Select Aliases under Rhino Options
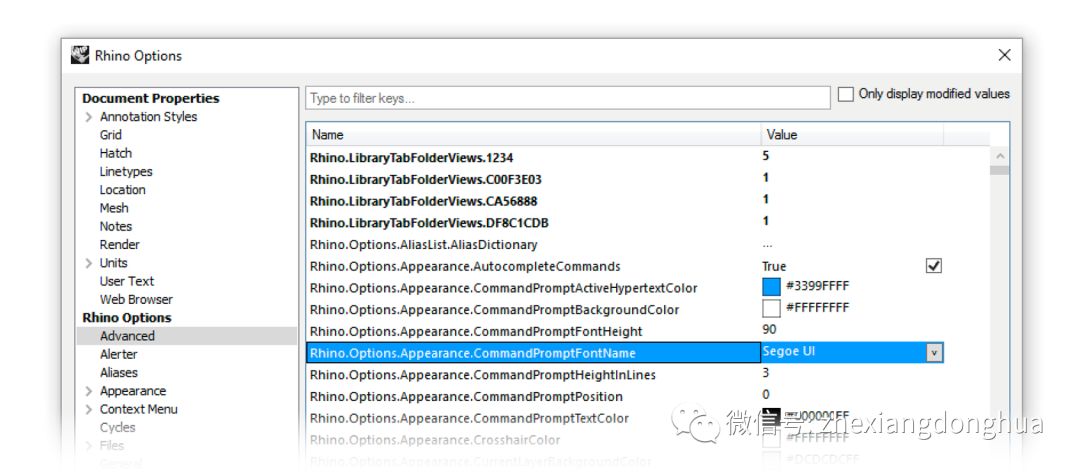The image size is (1080, 475). pos(118,372)
